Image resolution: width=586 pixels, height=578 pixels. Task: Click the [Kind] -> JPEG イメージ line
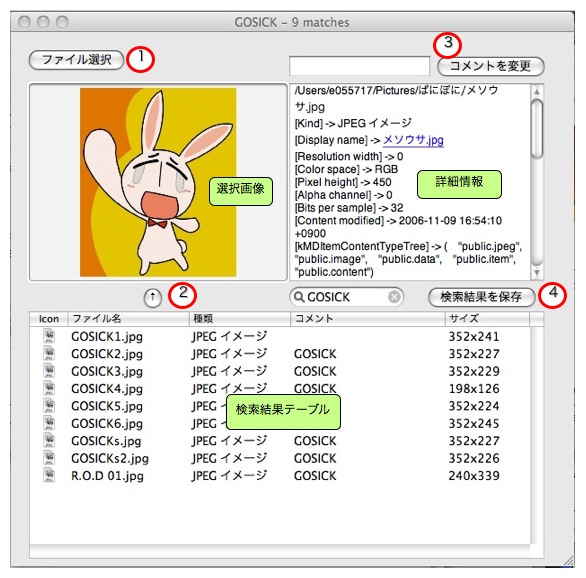click(353, 123)
